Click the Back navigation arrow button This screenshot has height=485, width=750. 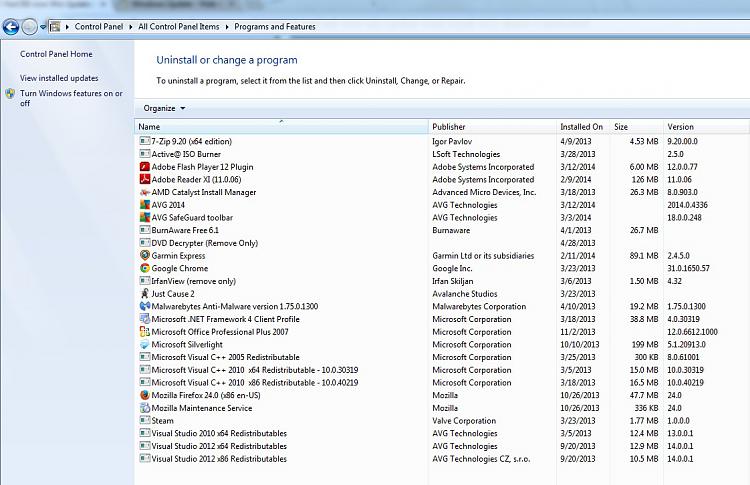coord(11,27)
